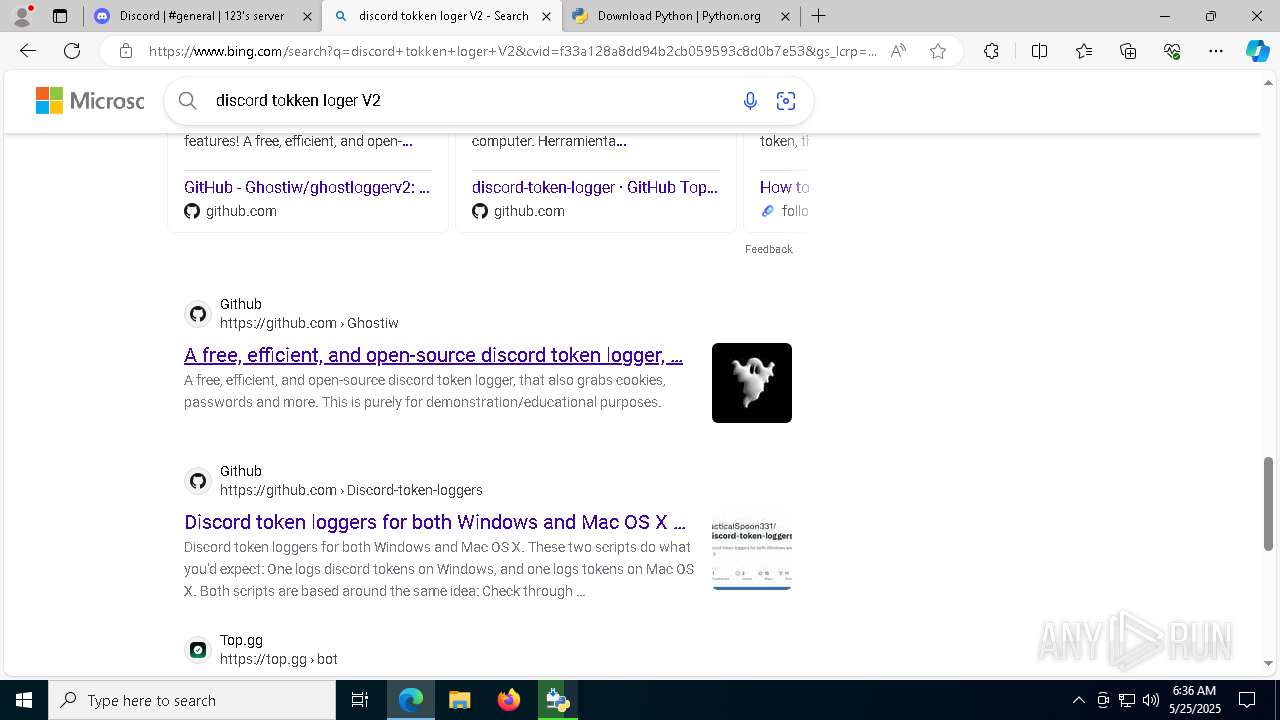Close the Bing search tab
Viewport: 1280px width, 720px height.
coord(546,16)
